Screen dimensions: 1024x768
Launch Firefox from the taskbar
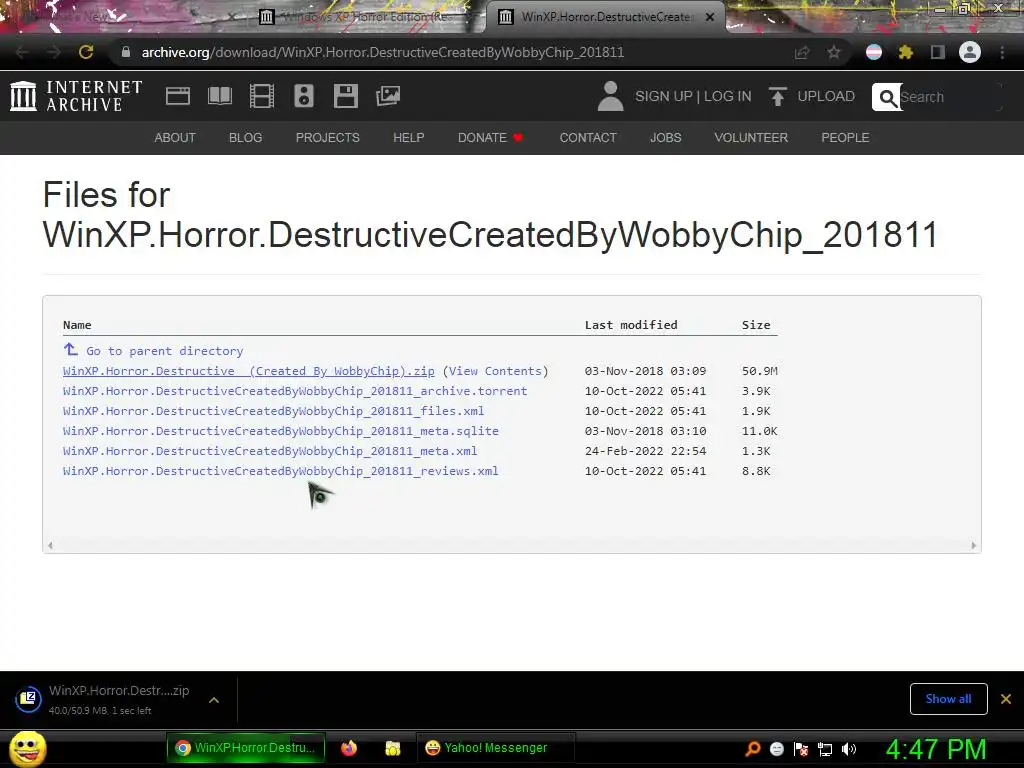point(349,748)
